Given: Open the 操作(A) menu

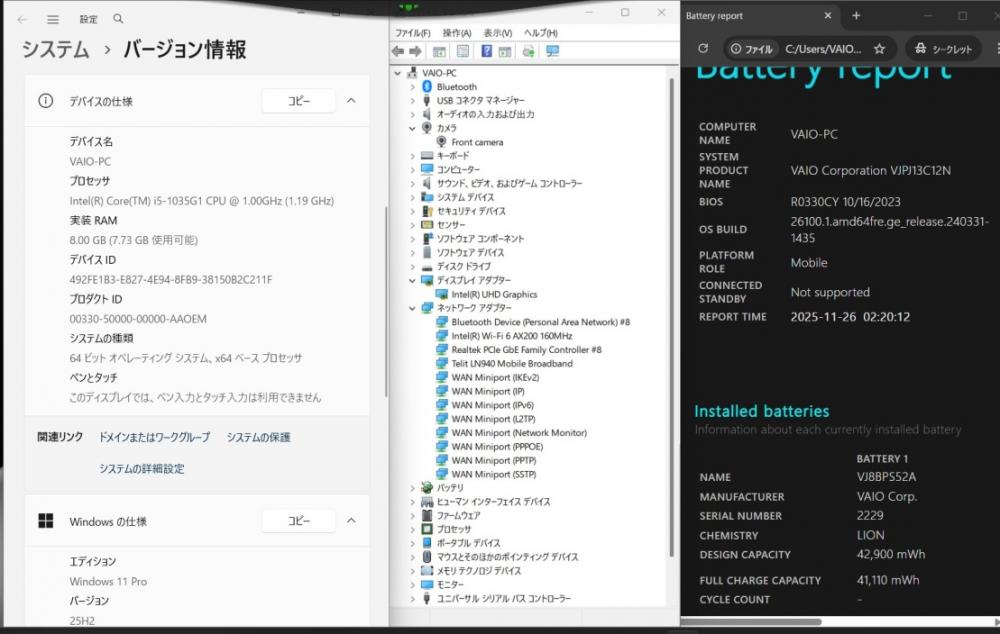Looking at the screenshot, I should tap(457, 33).
